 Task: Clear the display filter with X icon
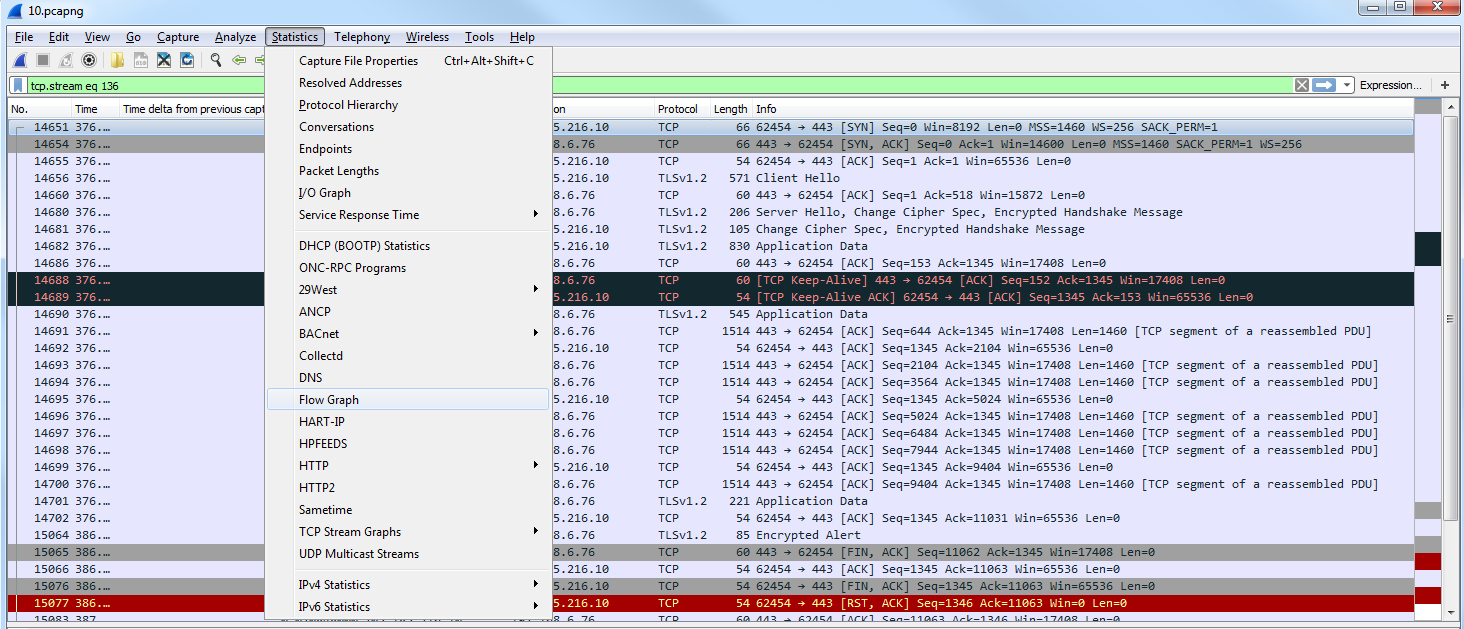tap(1301, 86)
